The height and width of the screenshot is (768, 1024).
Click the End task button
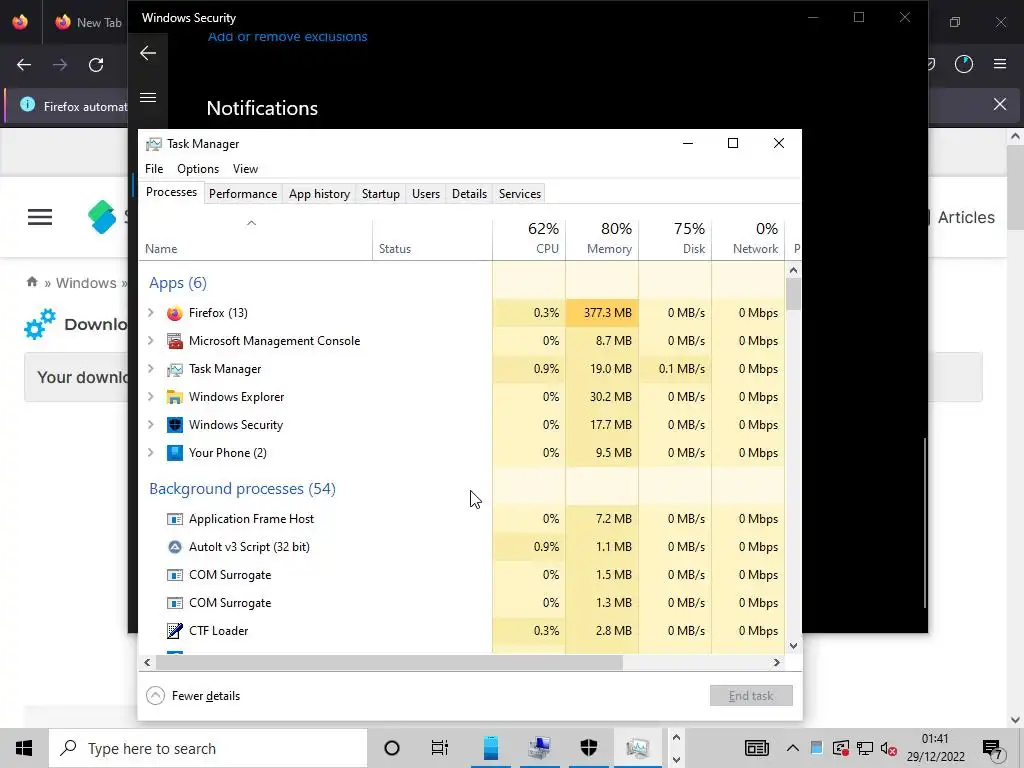point(751,696)
